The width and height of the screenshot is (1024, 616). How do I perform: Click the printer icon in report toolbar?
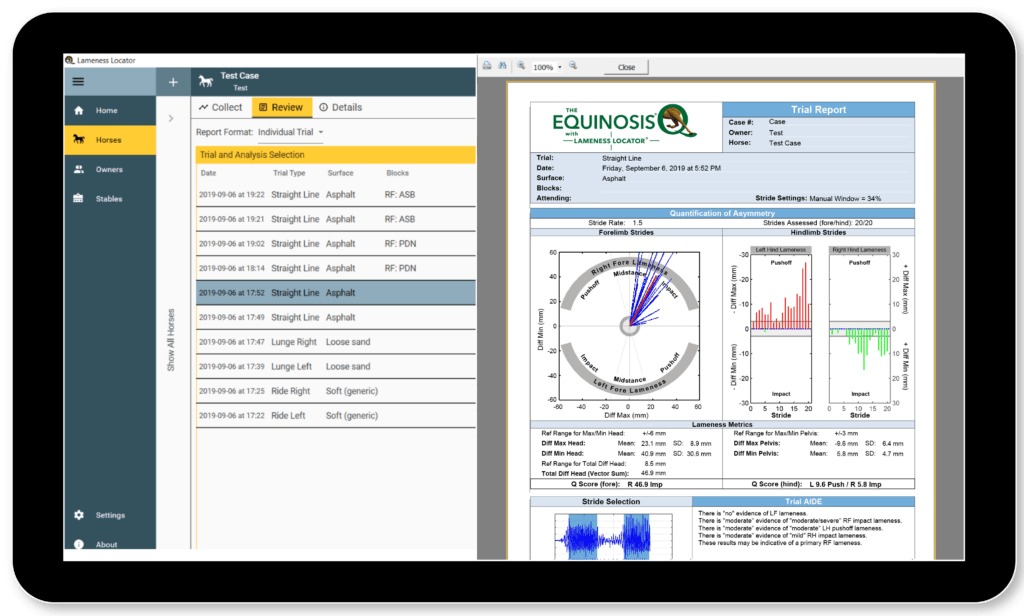(487, 66)
